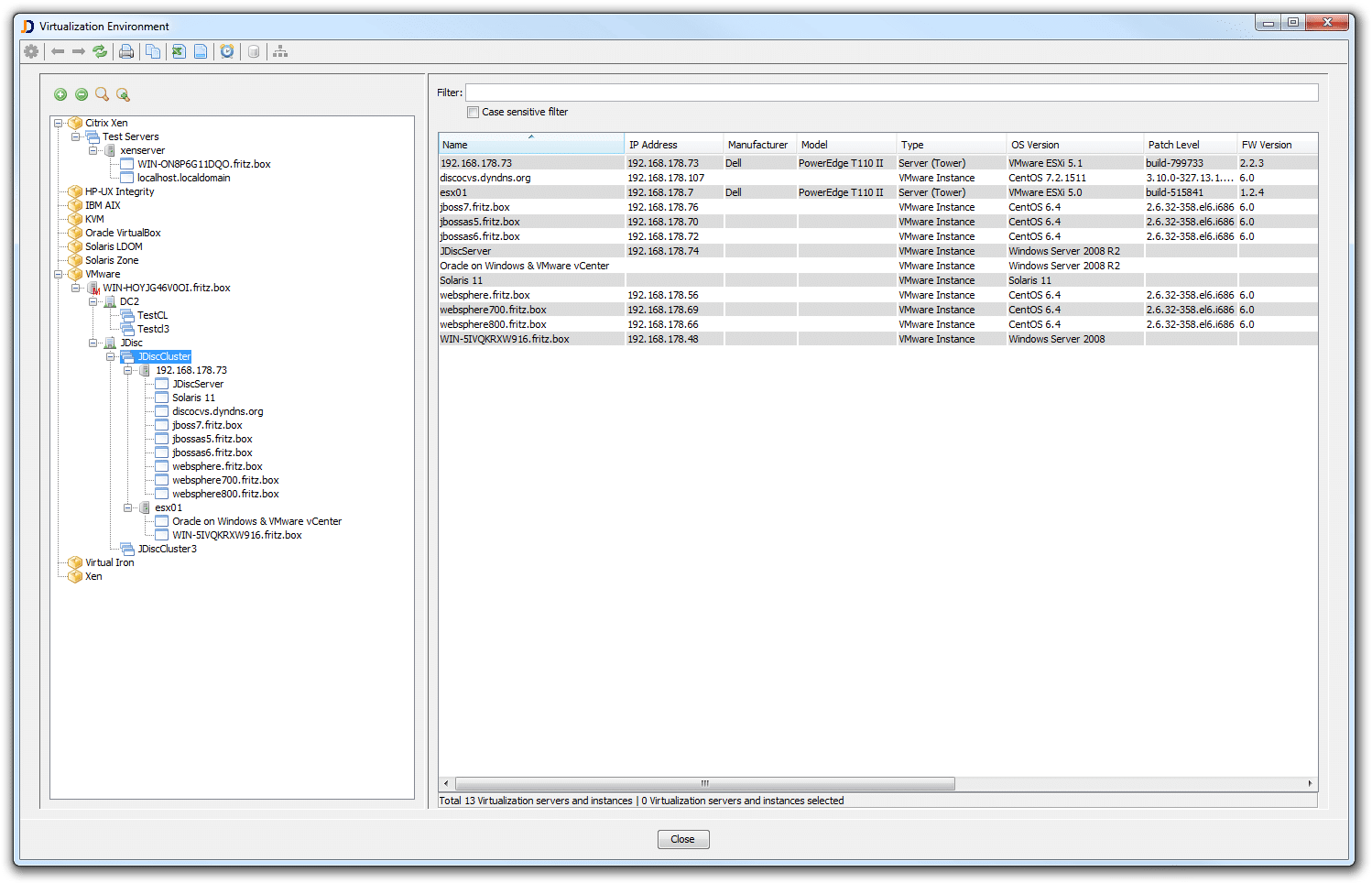The image size is (1372, 883).
Task: Click the magnifier search icon above tree
Action: pos(102,94)
